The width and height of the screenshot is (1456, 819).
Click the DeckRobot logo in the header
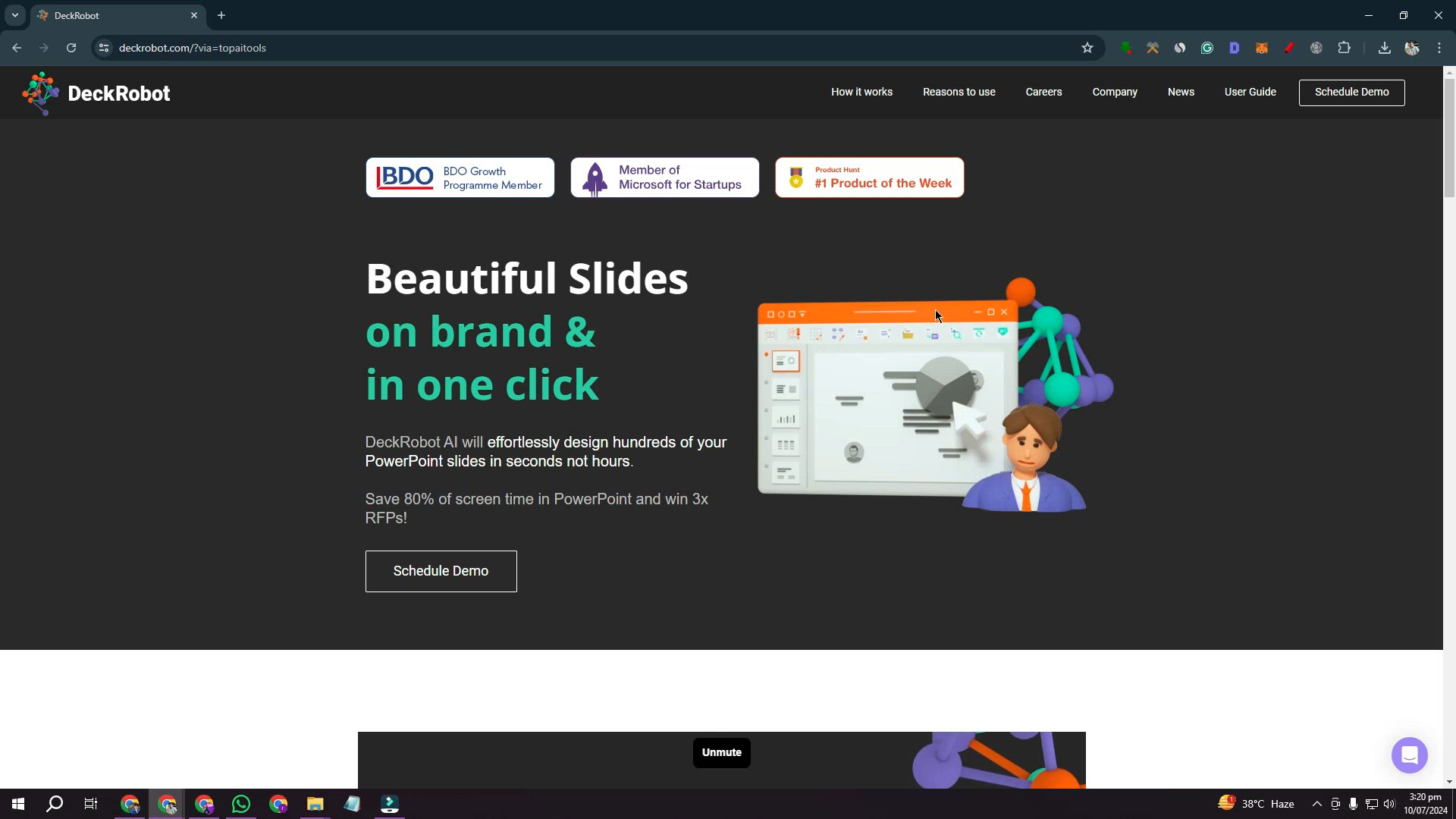(x=96, y=93)
